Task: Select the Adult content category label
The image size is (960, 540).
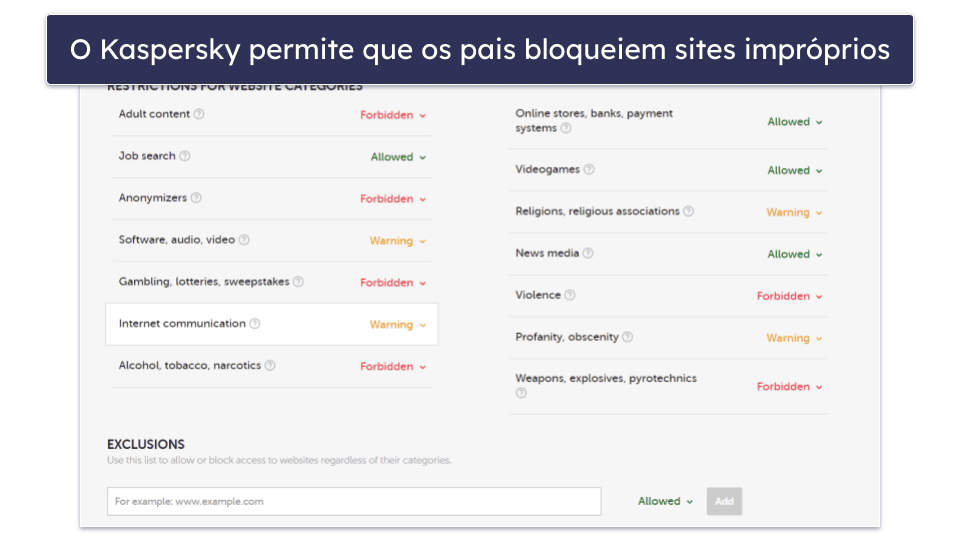Action: (x=154, y=114)
